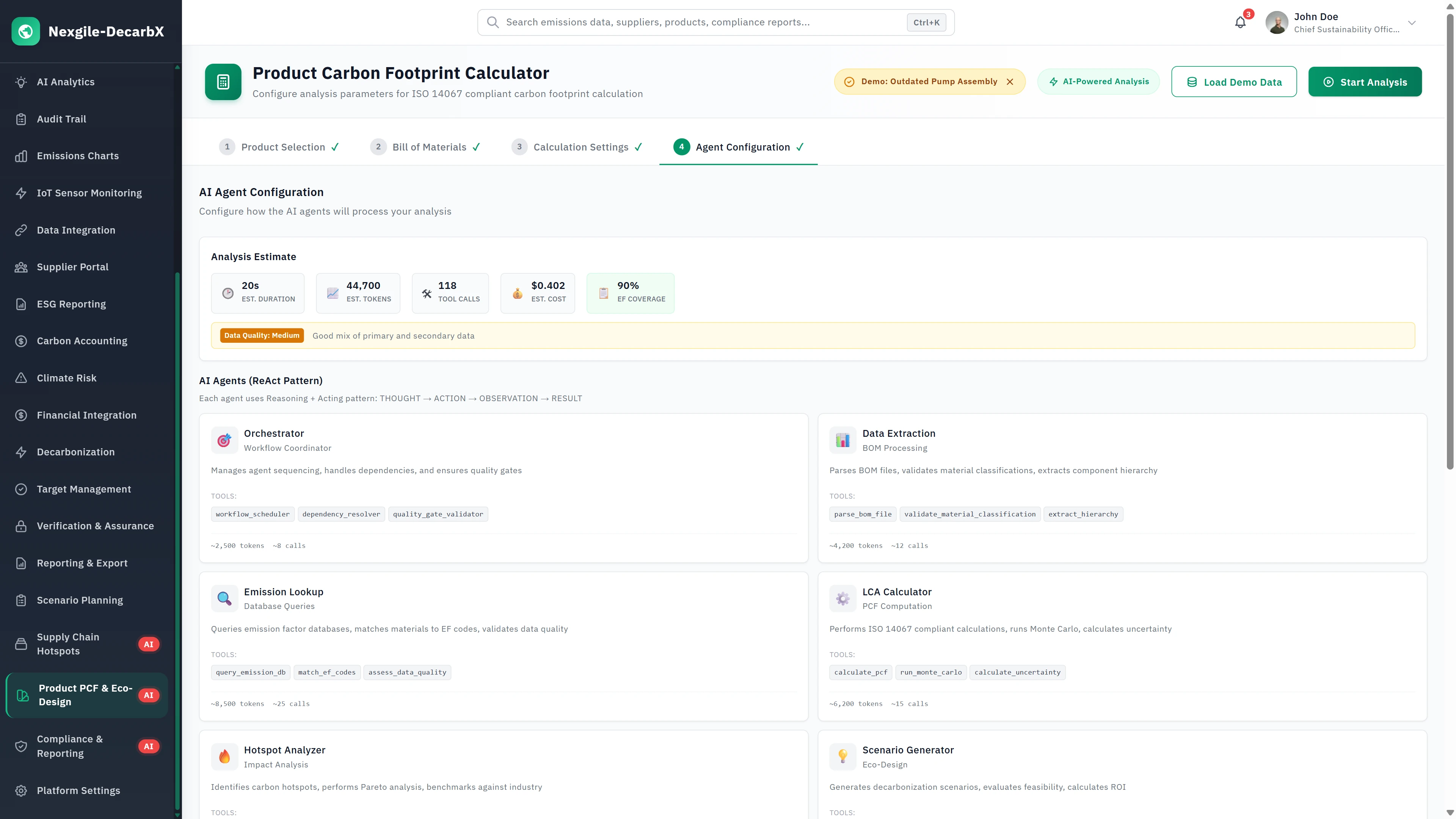Open Platform Settings gear icon
This screenshot has height=819, width=1456.
coord(22,790)
